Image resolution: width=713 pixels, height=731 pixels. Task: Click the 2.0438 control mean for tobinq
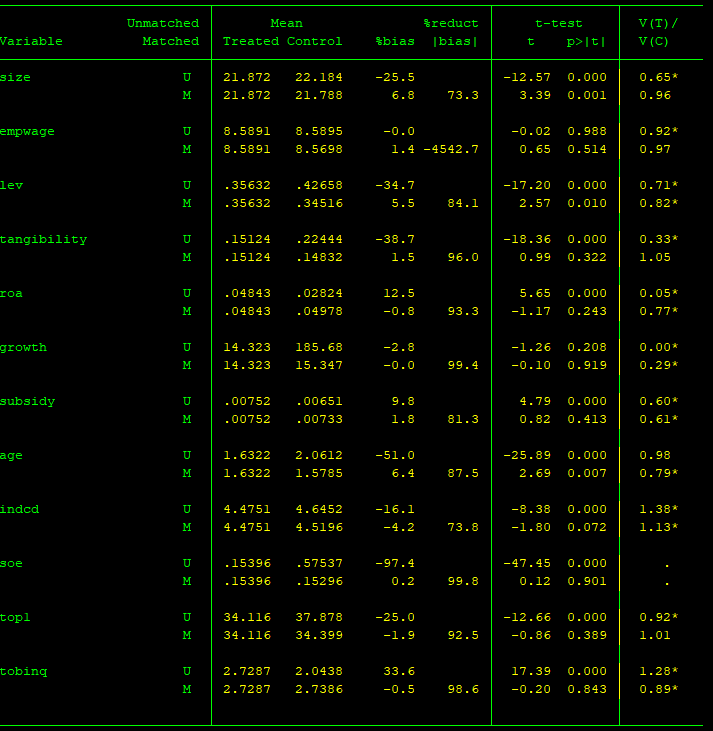(x=319, y=672)
